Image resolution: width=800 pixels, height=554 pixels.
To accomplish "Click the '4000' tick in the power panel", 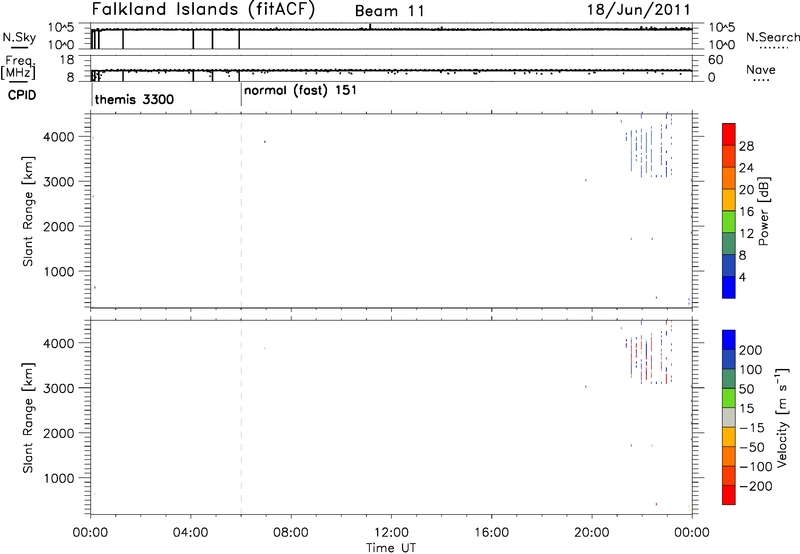I will tap(59, 137).
